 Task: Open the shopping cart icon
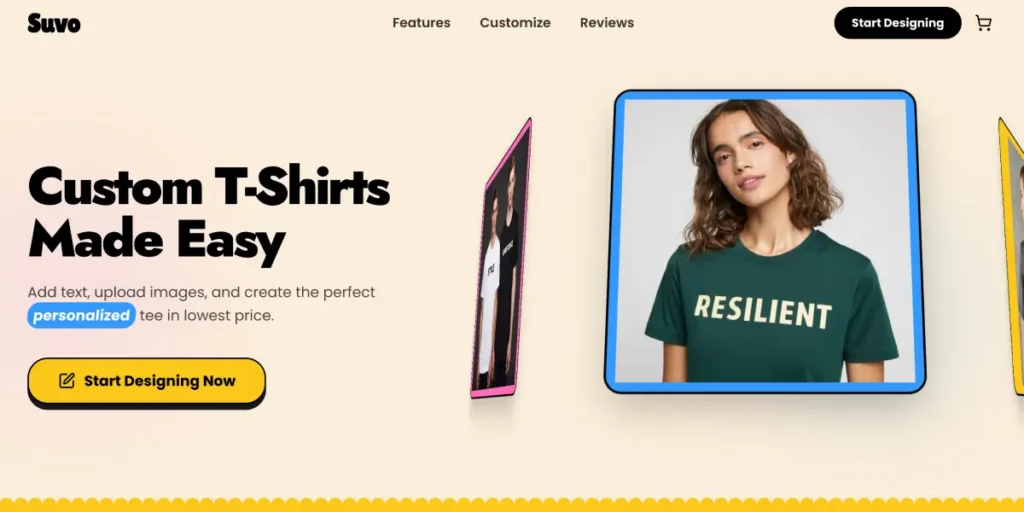(x=983, y=23)
